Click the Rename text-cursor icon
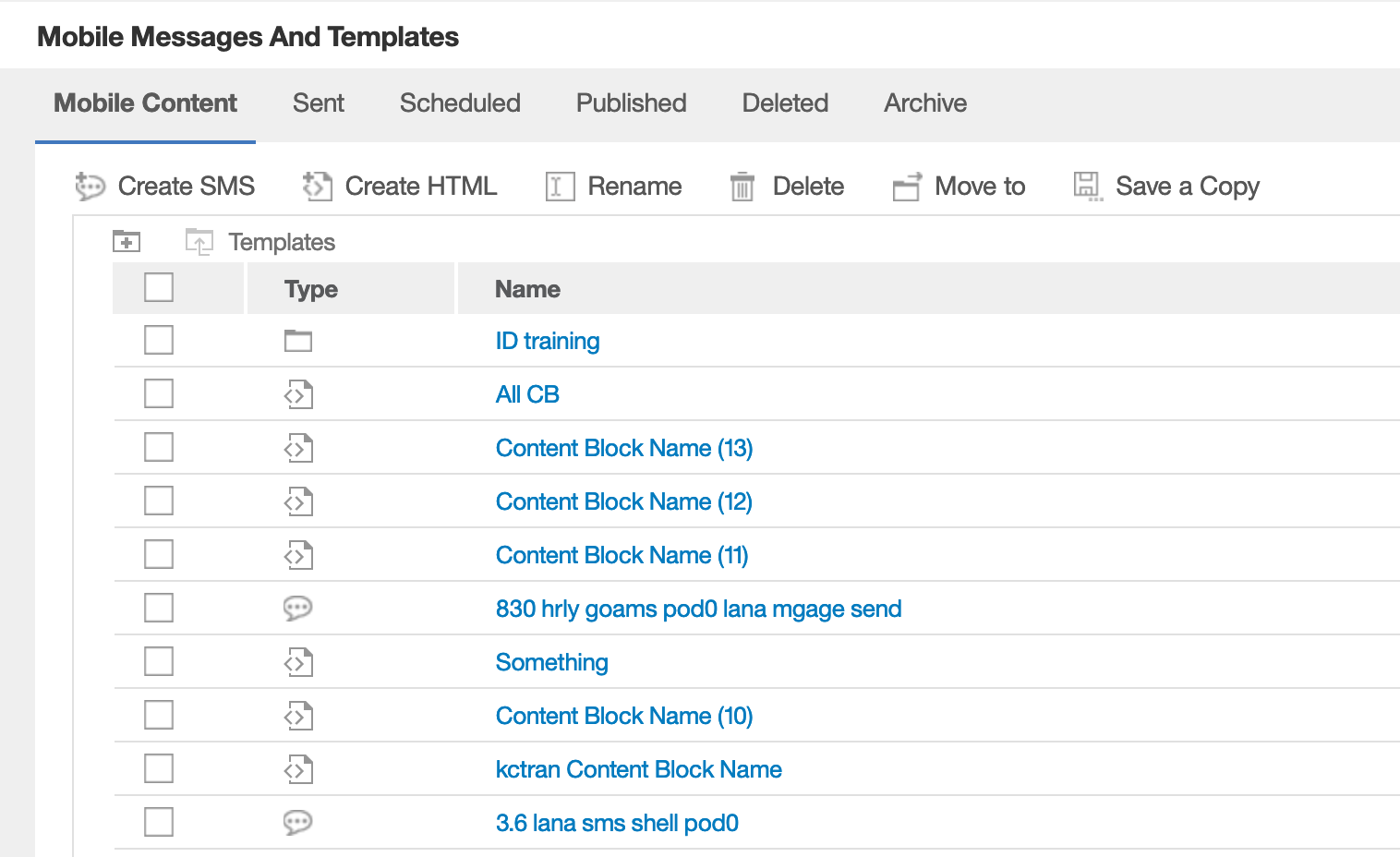Screen dimensions: 1400x857 point(560,187)
